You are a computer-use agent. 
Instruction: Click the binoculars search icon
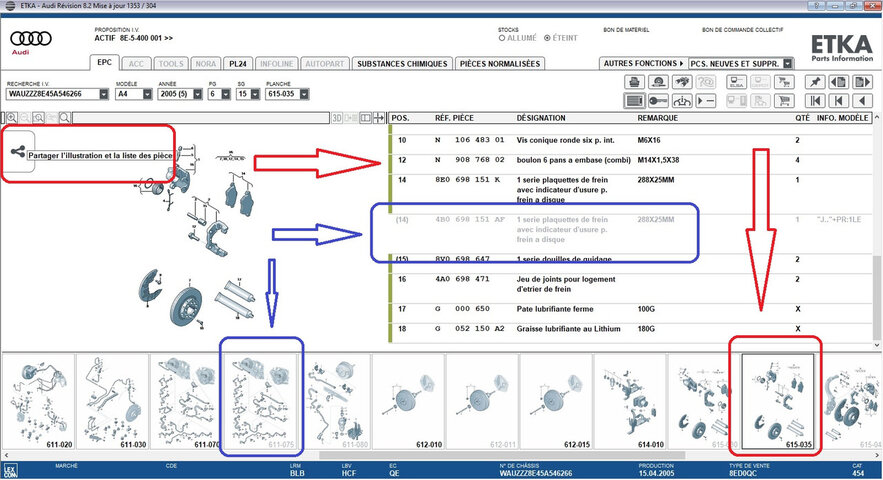click(682, 82)
